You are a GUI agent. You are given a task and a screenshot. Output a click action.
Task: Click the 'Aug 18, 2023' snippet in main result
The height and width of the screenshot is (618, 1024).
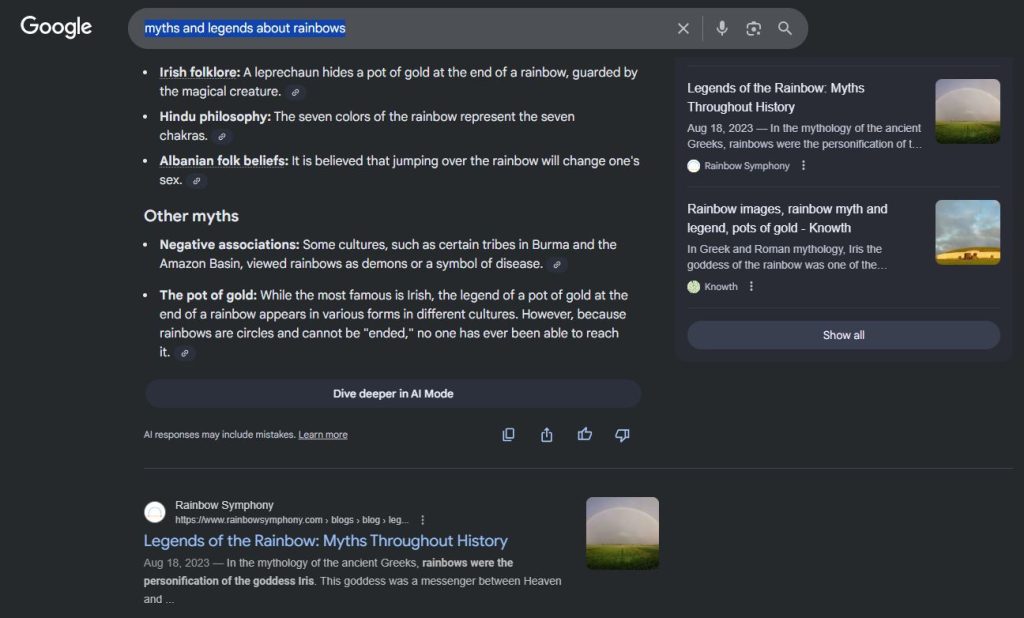pos(176,563)
